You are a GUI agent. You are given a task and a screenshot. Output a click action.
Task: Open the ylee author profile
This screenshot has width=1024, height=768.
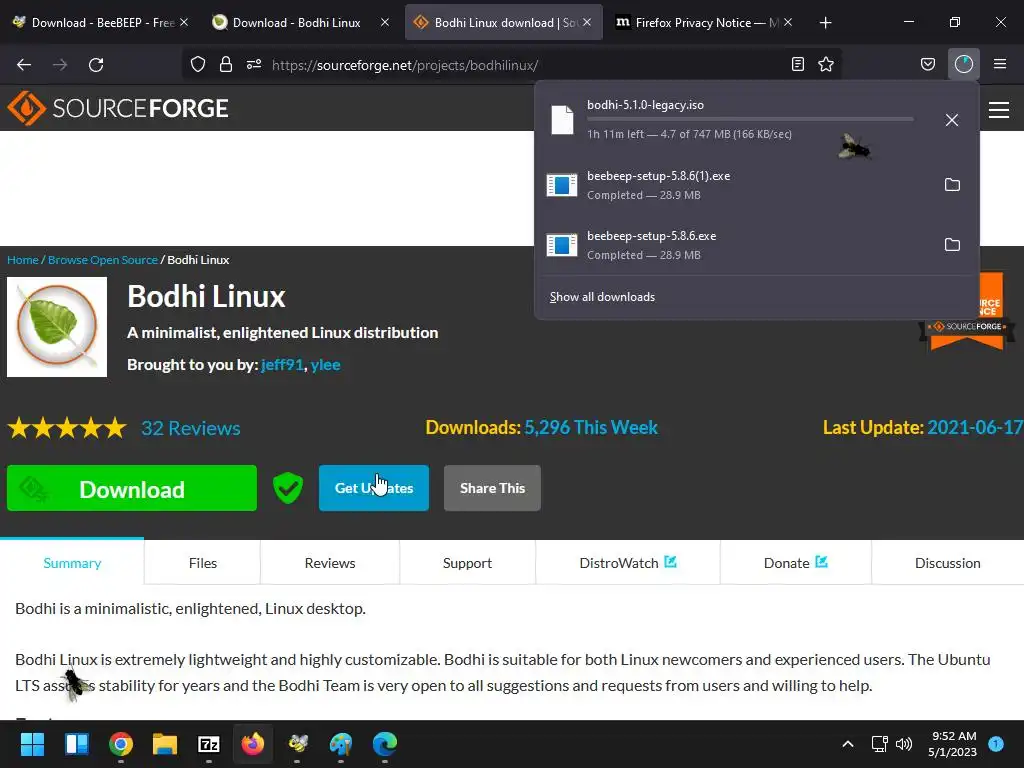click(325, 365)
